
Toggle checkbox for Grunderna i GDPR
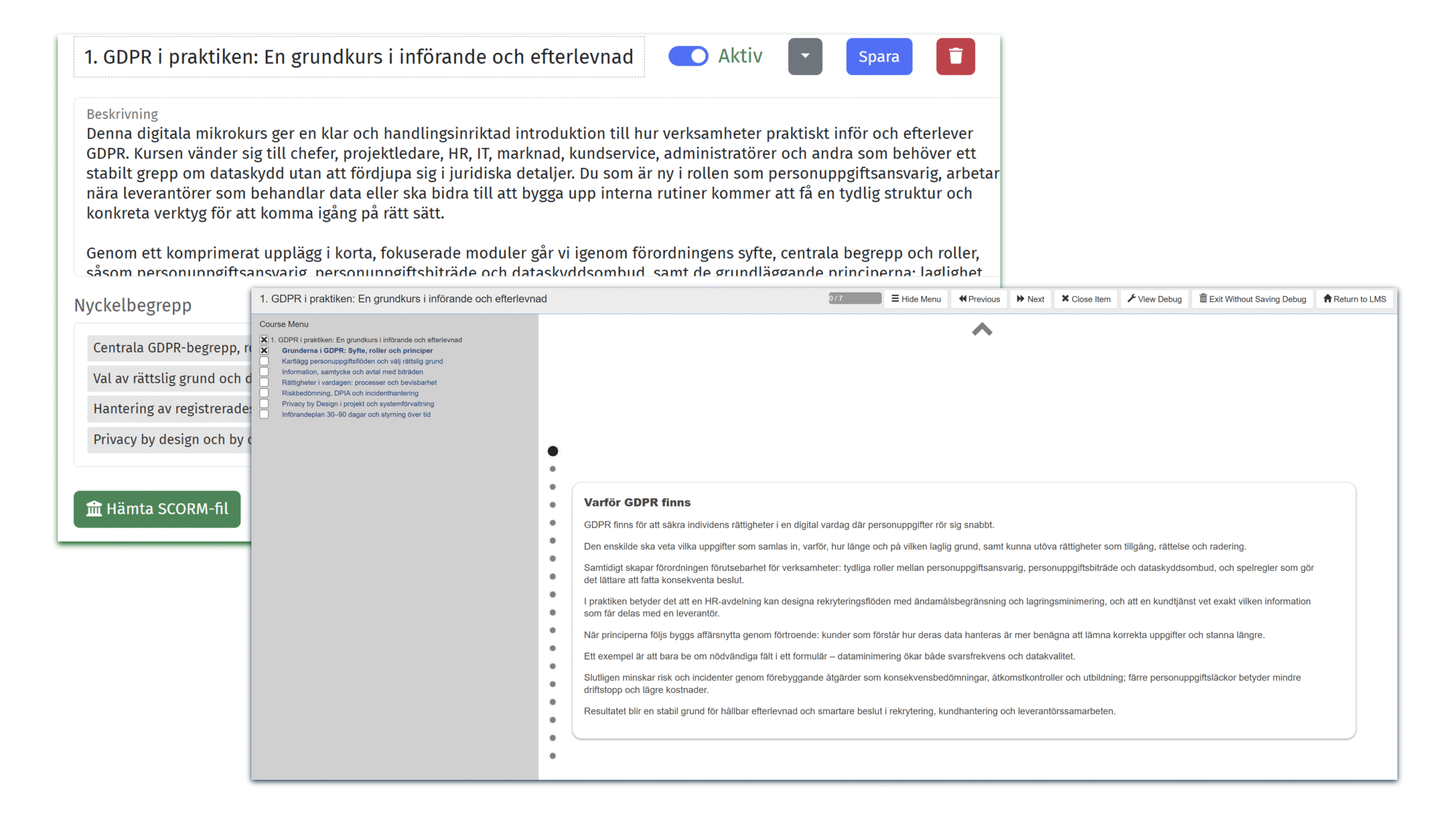264,351
